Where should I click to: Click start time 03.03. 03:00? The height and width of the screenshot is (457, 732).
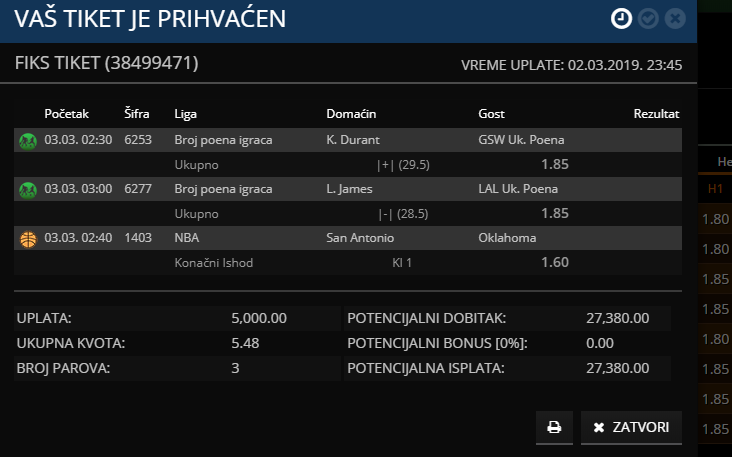pyautogui.click(x=78, y=189)
